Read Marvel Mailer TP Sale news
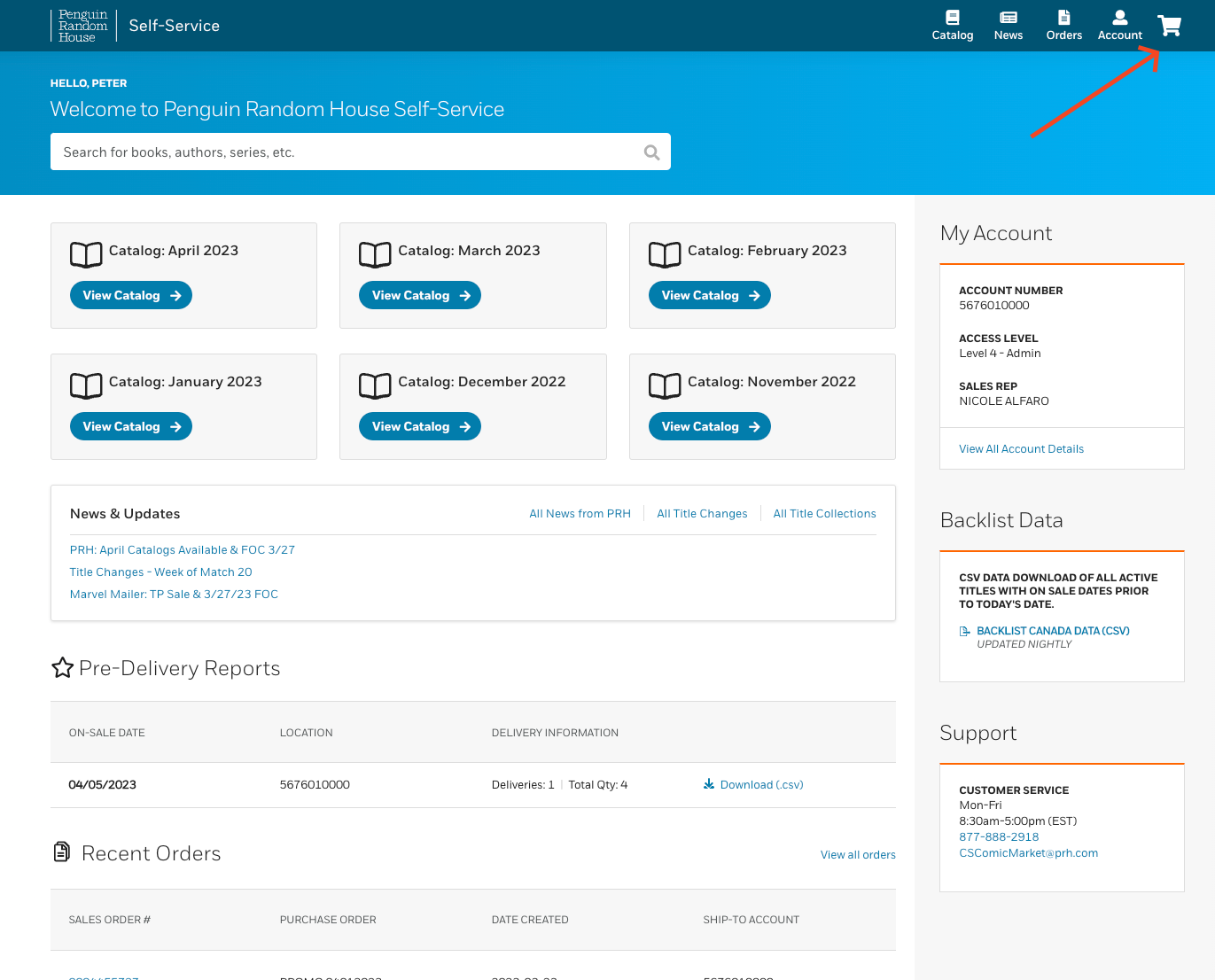1215x980 pixels. (174, 595)
